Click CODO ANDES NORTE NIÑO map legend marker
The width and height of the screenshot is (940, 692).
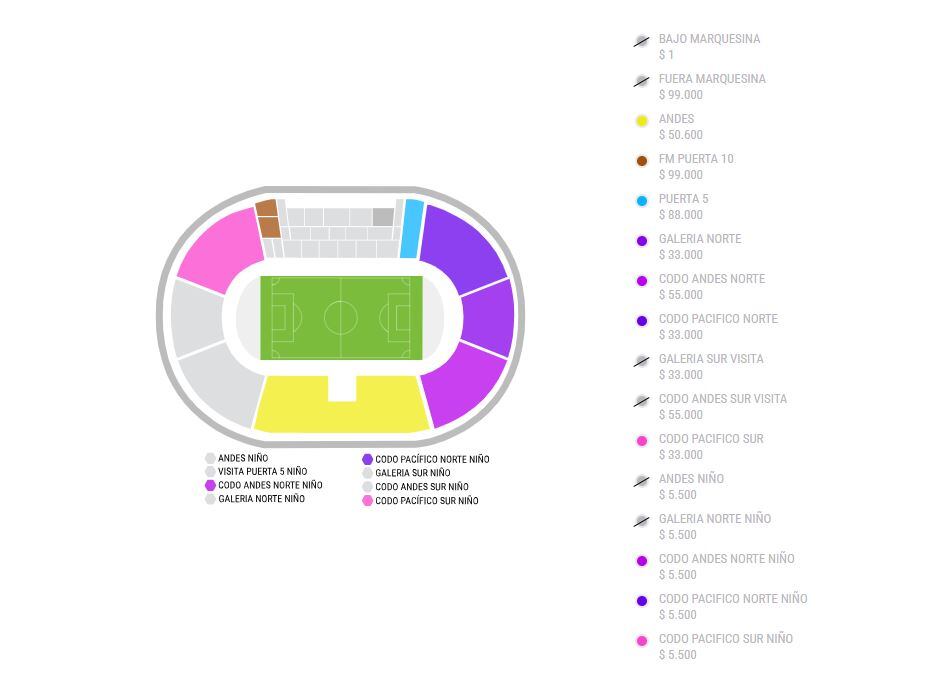pyautogui.click(x=210, y=485)
